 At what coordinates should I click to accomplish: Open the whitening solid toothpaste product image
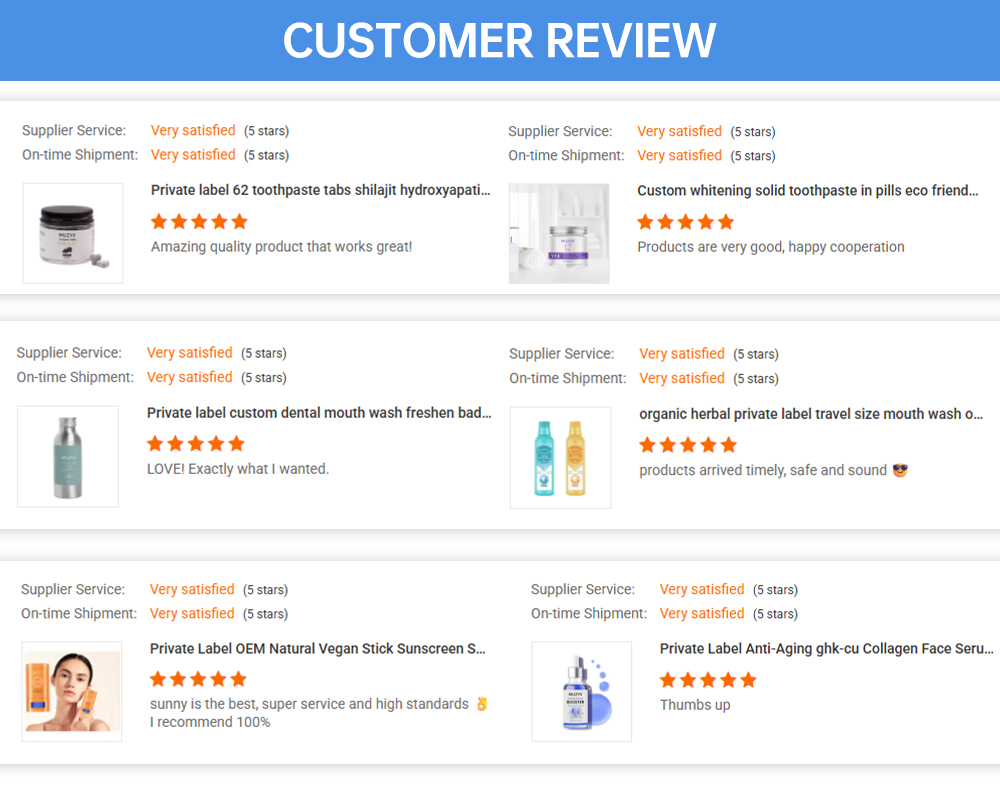(x=559, y=233)
